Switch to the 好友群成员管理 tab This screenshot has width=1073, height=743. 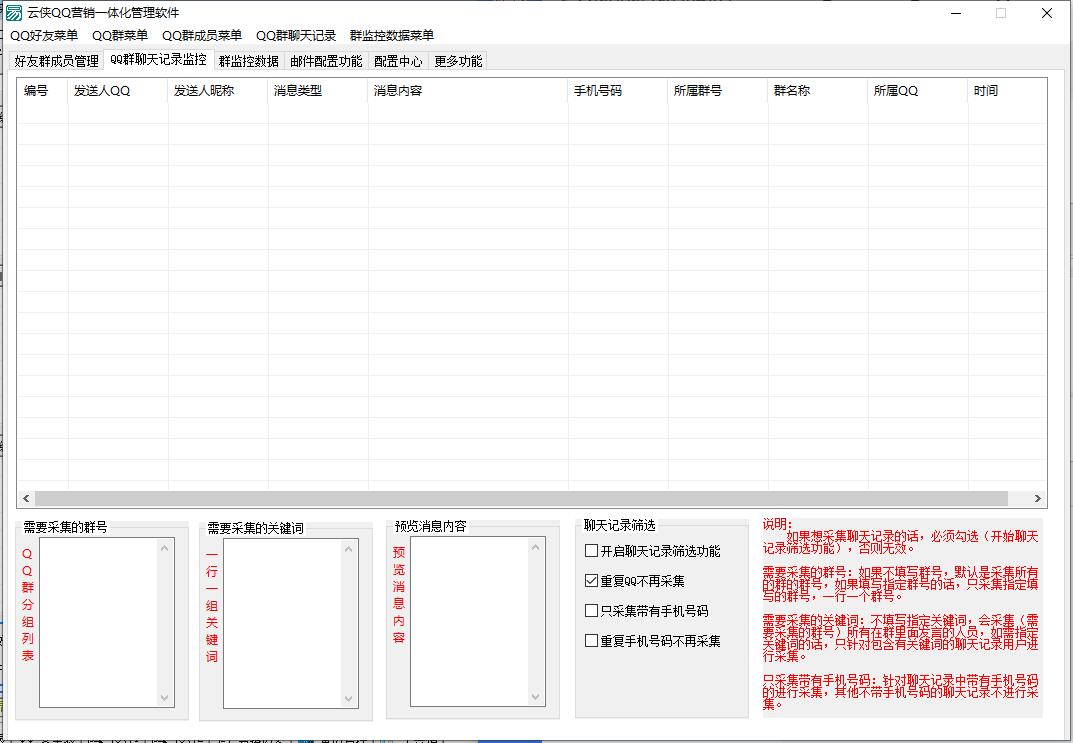point(56,61)
